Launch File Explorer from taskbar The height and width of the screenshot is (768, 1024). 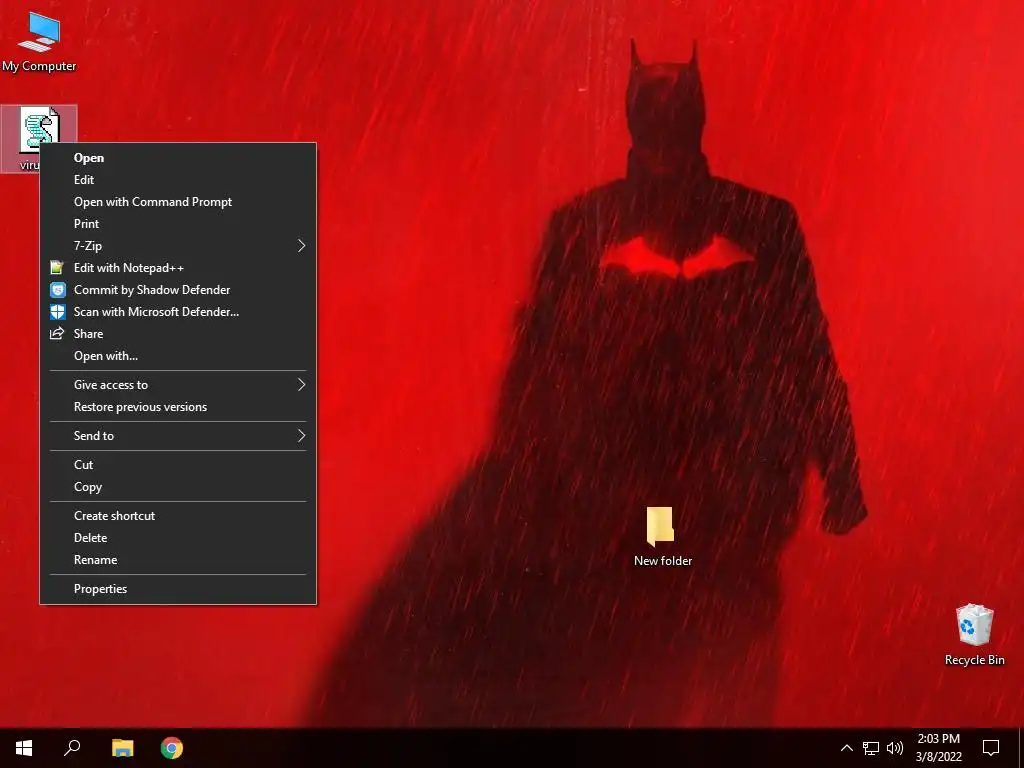point(122,748)
